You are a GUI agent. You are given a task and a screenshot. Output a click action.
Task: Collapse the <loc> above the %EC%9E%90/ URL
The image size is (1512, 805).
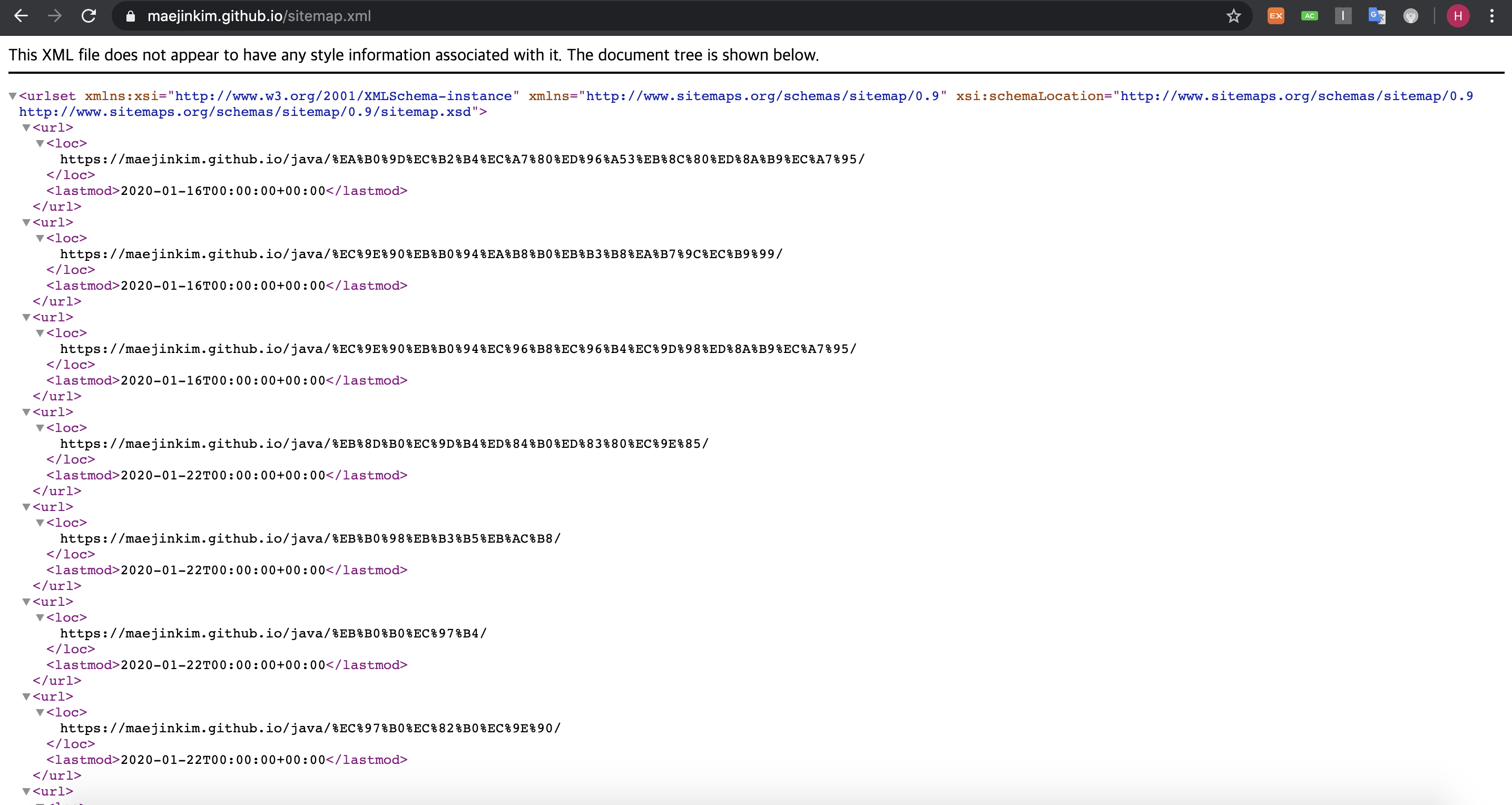pos(40,712)
